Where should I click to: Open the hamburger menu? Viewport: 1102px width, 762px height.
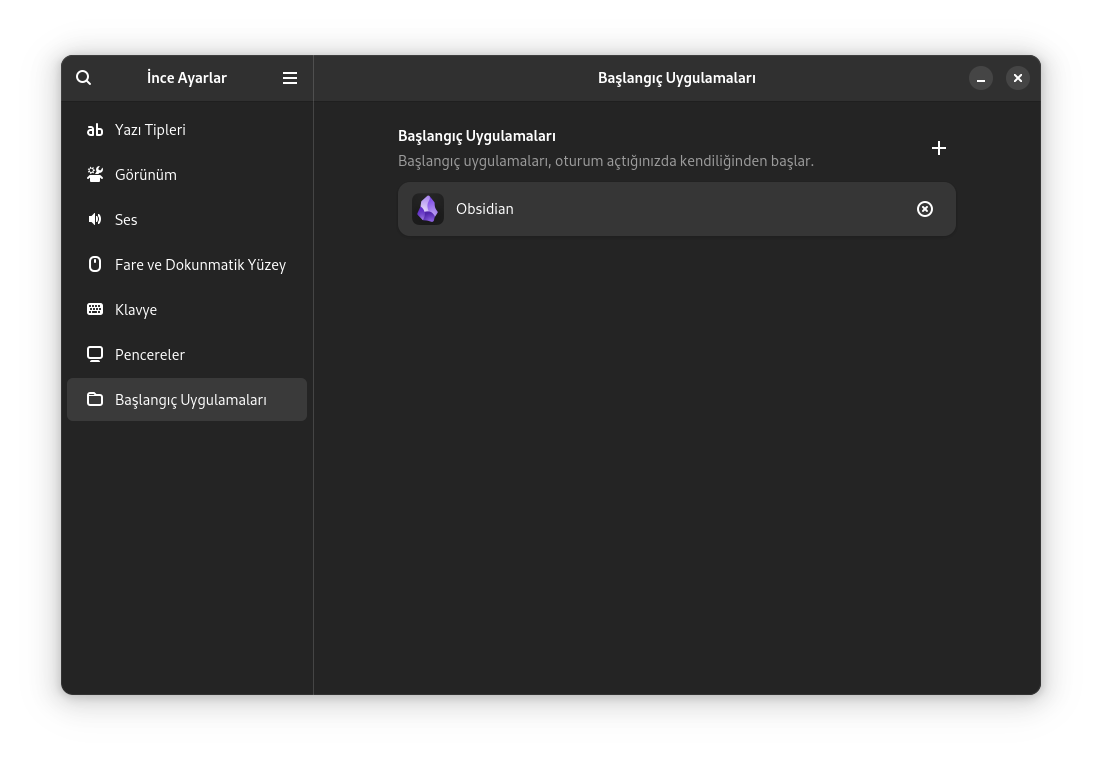[x=290, y=77]
